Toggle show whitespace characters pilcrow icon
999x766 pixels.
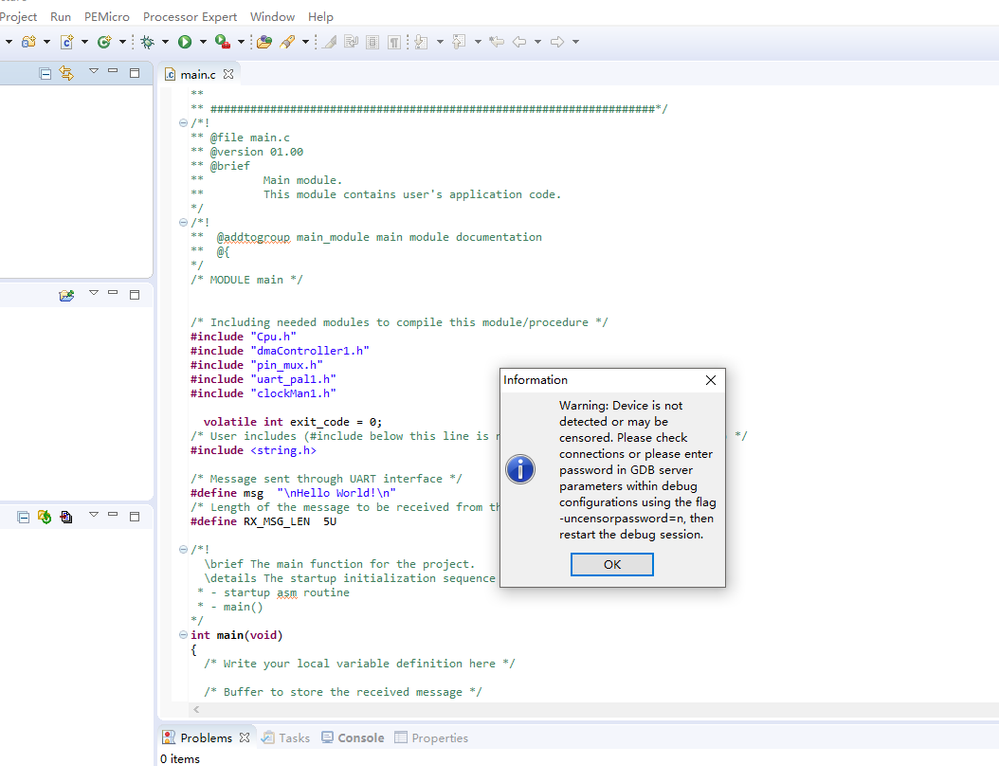click(x=394, y=42)
